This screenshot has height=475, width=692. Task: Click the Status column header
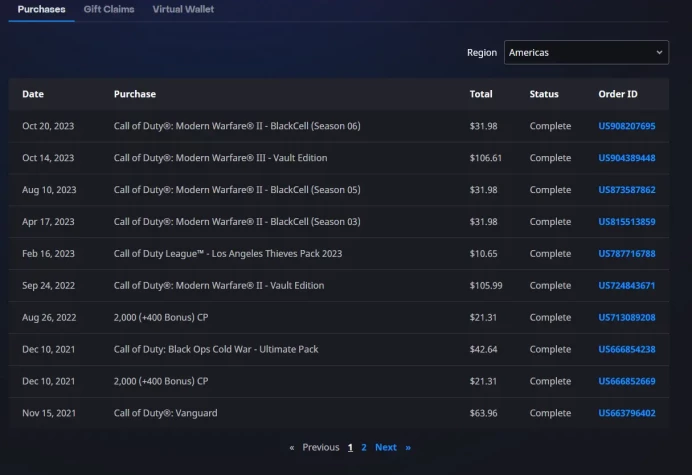(x=544, y=94)
